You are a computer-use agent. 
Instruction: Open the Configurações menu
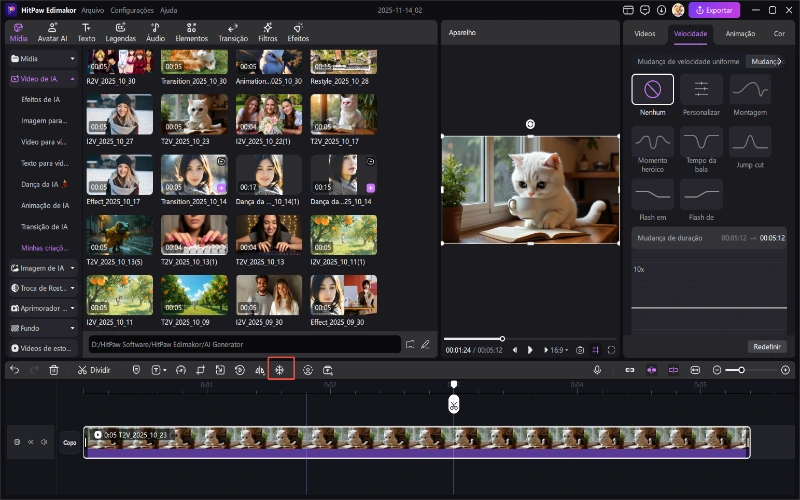(x=132, y=9)
